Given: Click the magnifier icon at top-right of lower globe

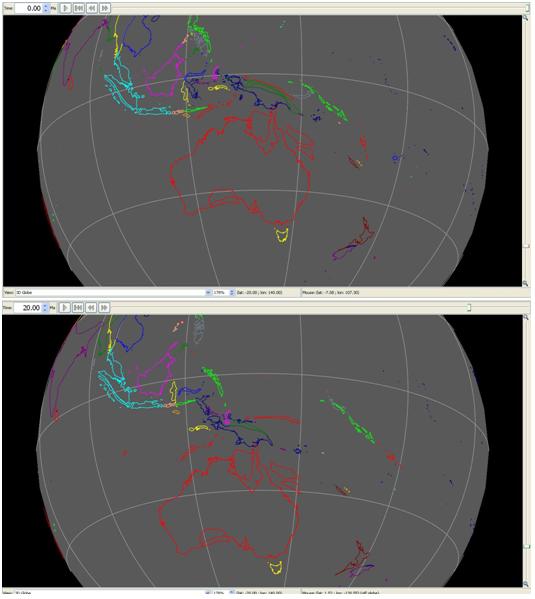Looking at the screenshot, I should click(x=526, y=317).
